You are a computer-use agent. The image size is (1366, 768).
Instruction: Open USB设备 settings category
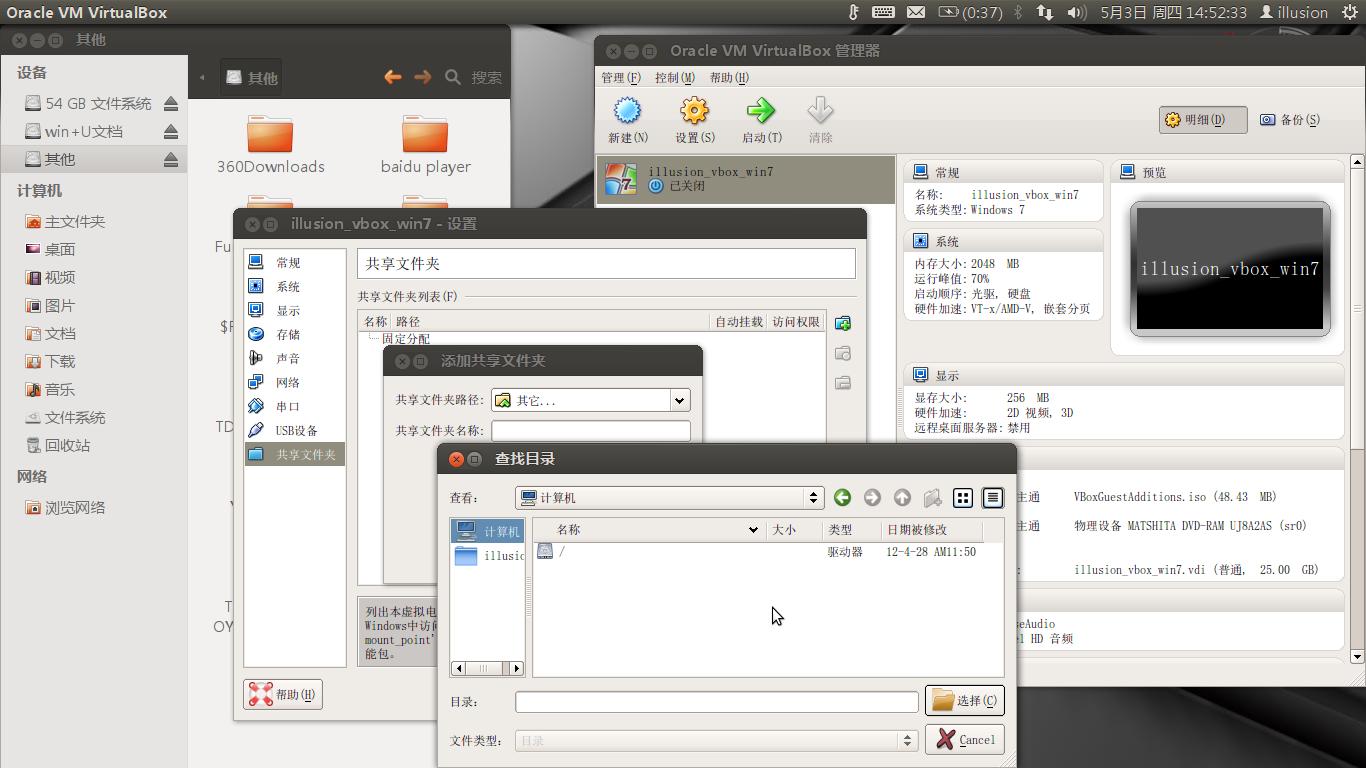[x=294, y=430]
